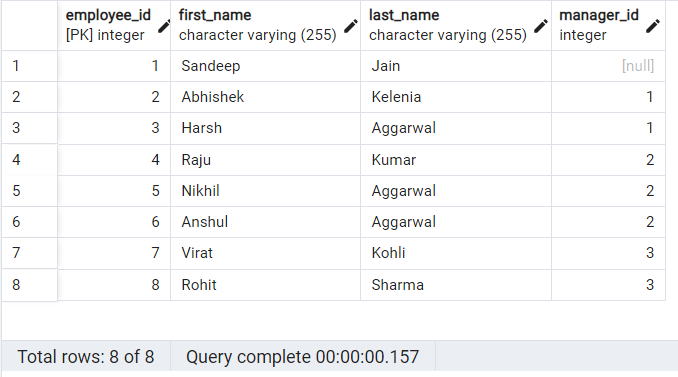Click the edit pencil icon in manager_id column

[652, 26]
